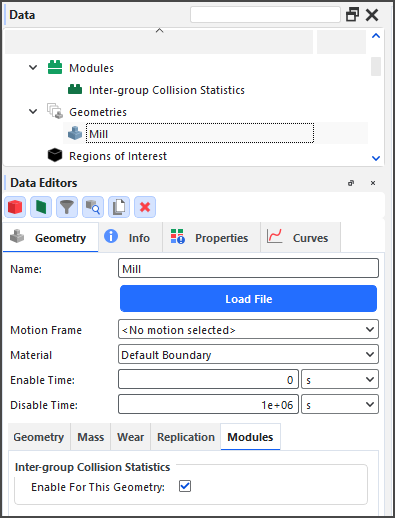Click the Data panel search field
This screenshot has width=395, height=518.
coord(265,15)
